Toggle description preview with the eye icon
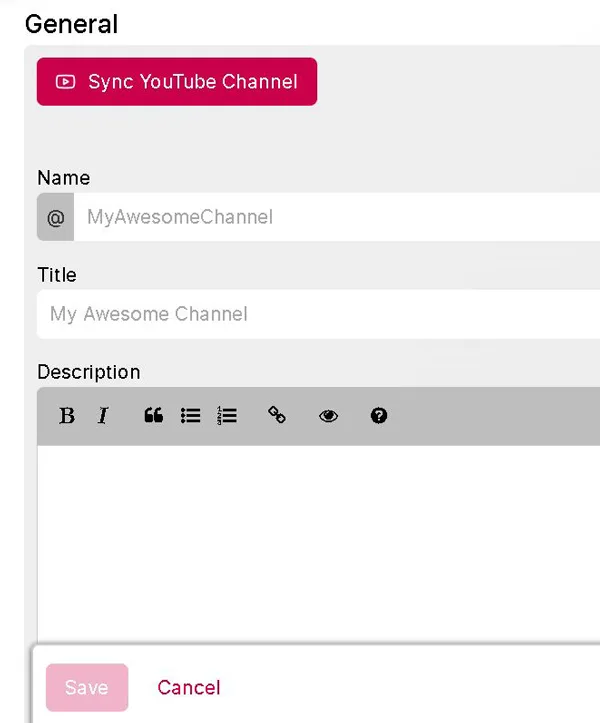Screen dimensions: 600x723 point(328,416)
